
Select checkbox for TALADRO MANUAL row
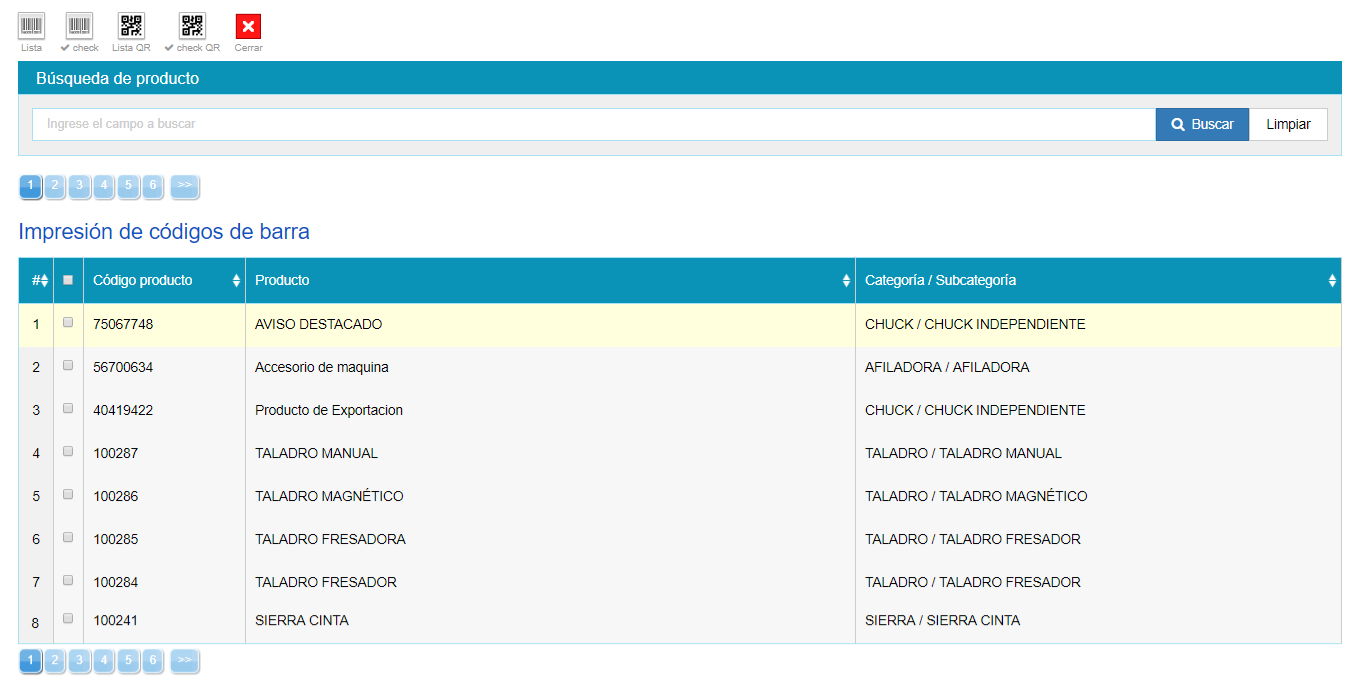point(68,452)
